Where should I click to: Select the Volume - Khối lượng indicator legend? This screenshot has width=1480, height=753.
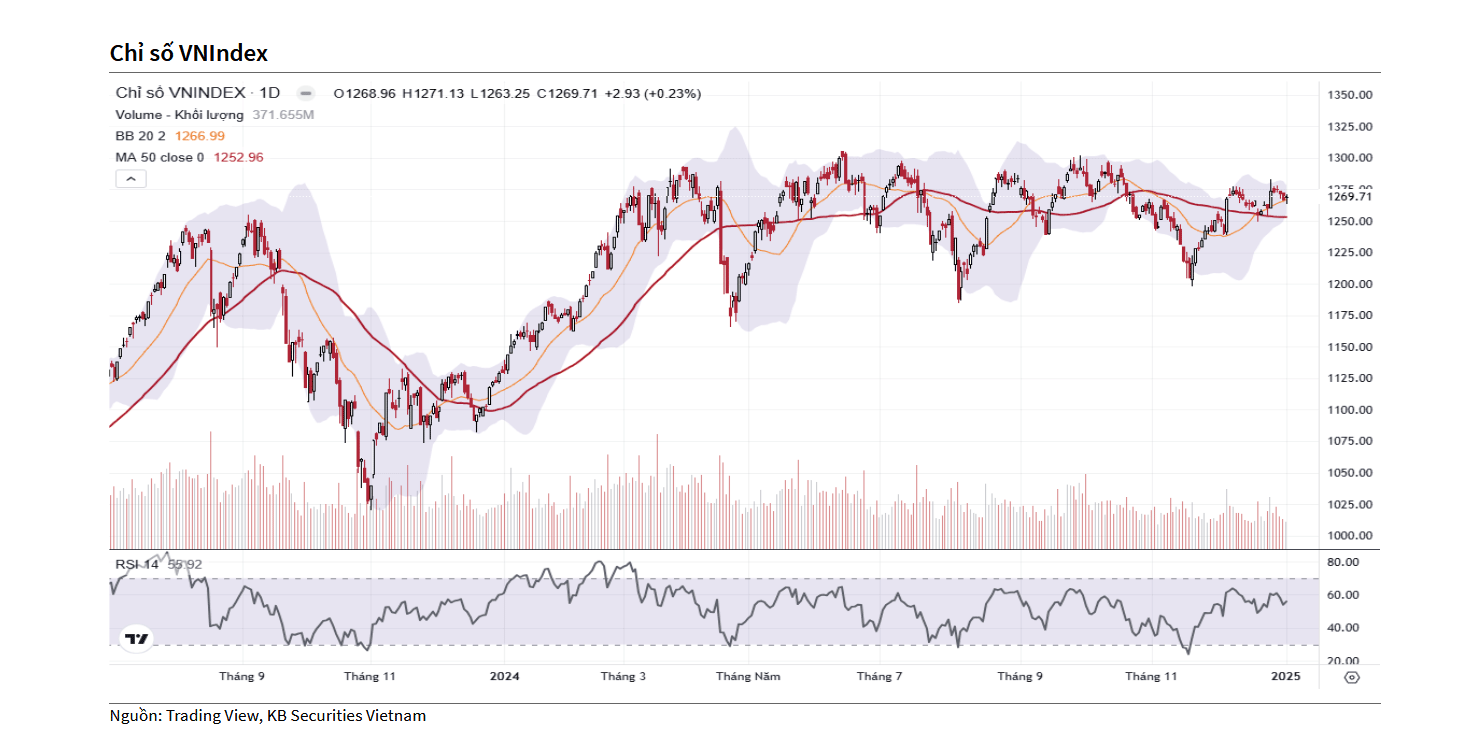180,115
